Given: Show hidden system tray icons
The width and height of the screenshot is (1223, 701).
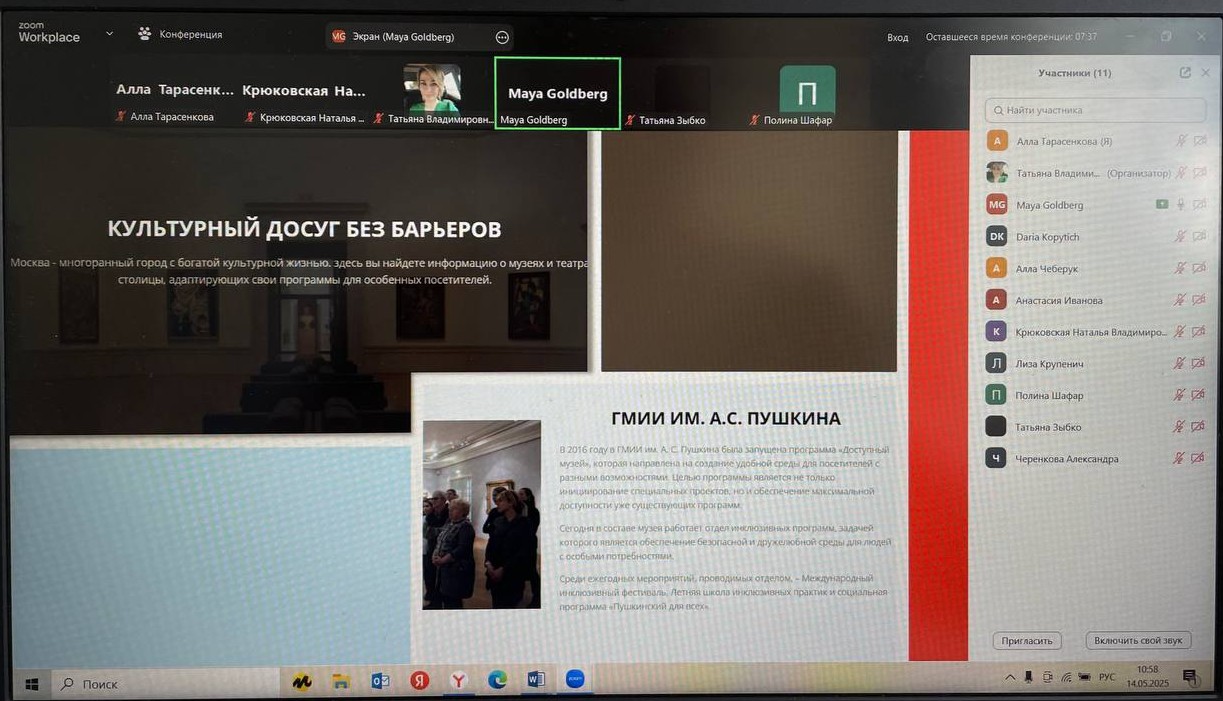Looking at the screenshot, I should 1009,678.
